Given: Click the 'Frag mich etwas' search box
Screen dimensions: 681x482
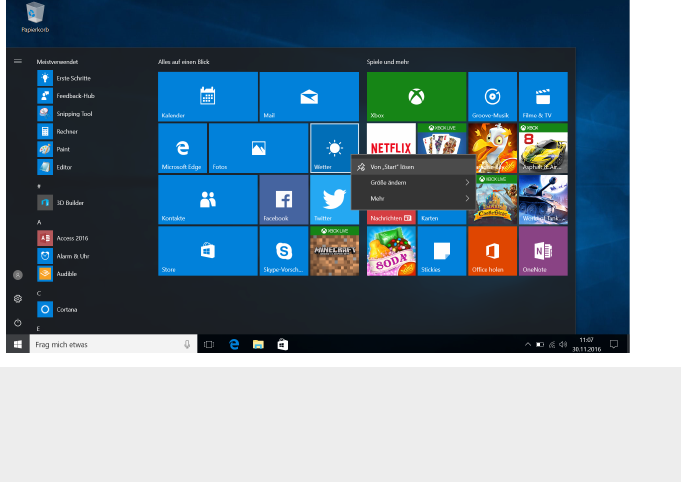Looking at the screenshot, I should coord(113,344).
